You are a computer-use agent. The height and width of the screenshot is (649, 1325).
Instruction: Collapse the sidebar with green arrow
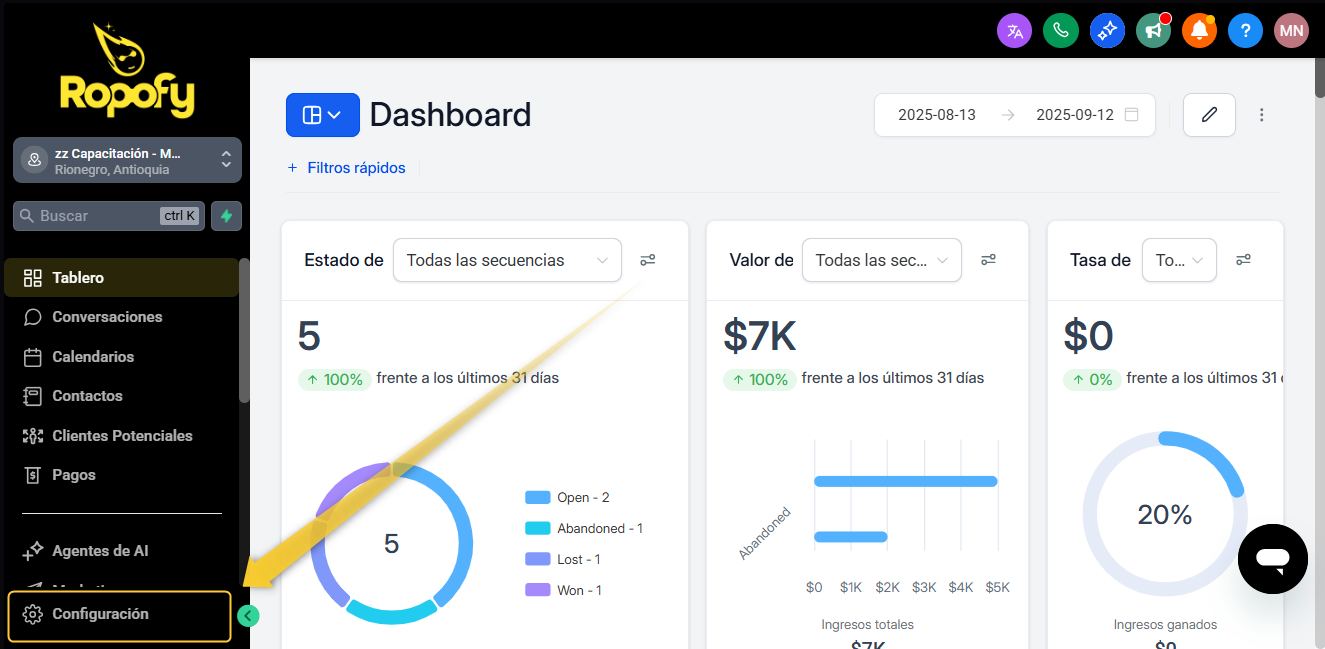coord(249,616)
